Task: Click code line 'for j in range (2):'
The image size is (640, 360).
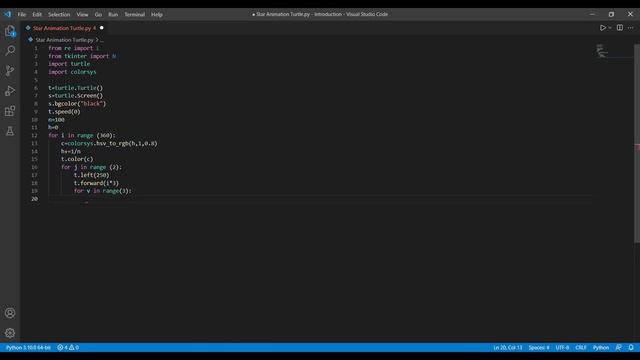Action: (x=91, y=167)
